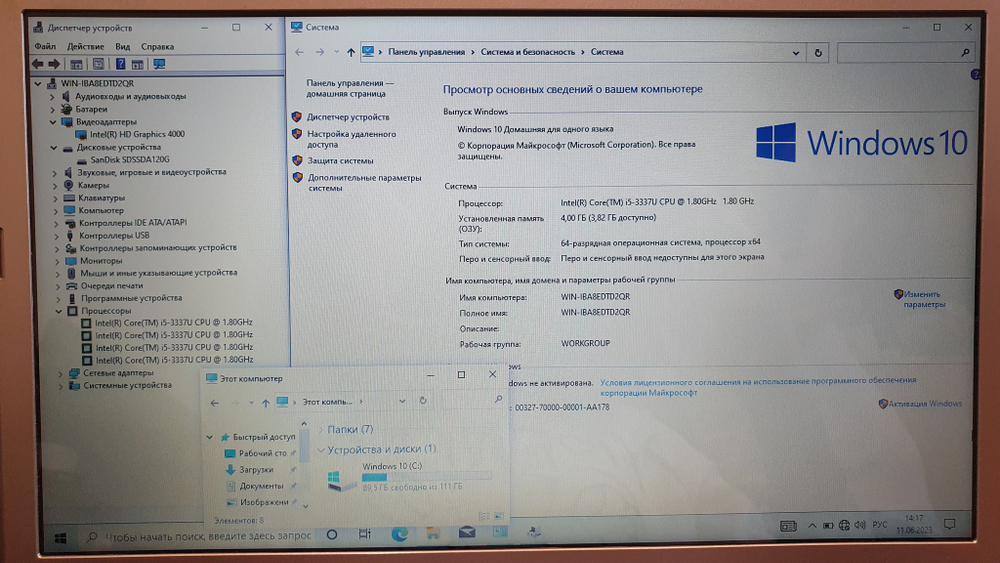Open Рабочий стол in quick access
Screen dimensions: 1000x563
tap(262, 453)
